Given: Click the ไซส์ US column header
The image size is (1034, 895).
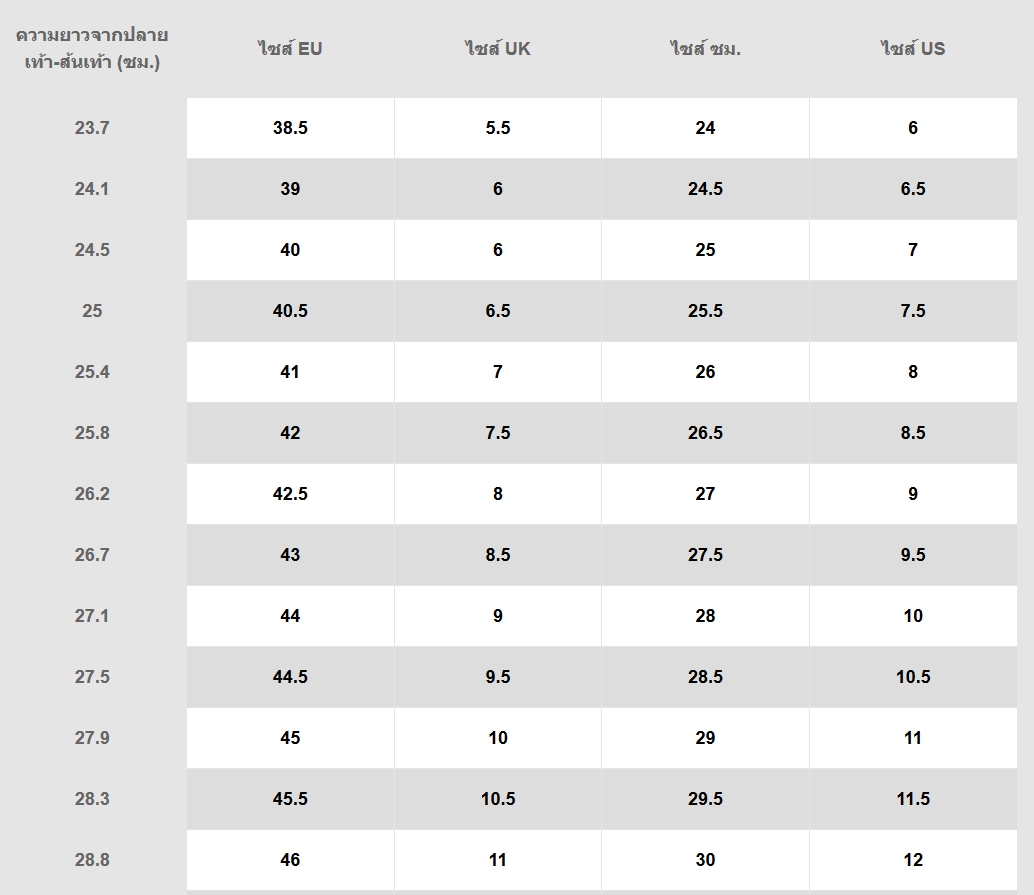Looking at the screenshot, I should coord(913,48).
